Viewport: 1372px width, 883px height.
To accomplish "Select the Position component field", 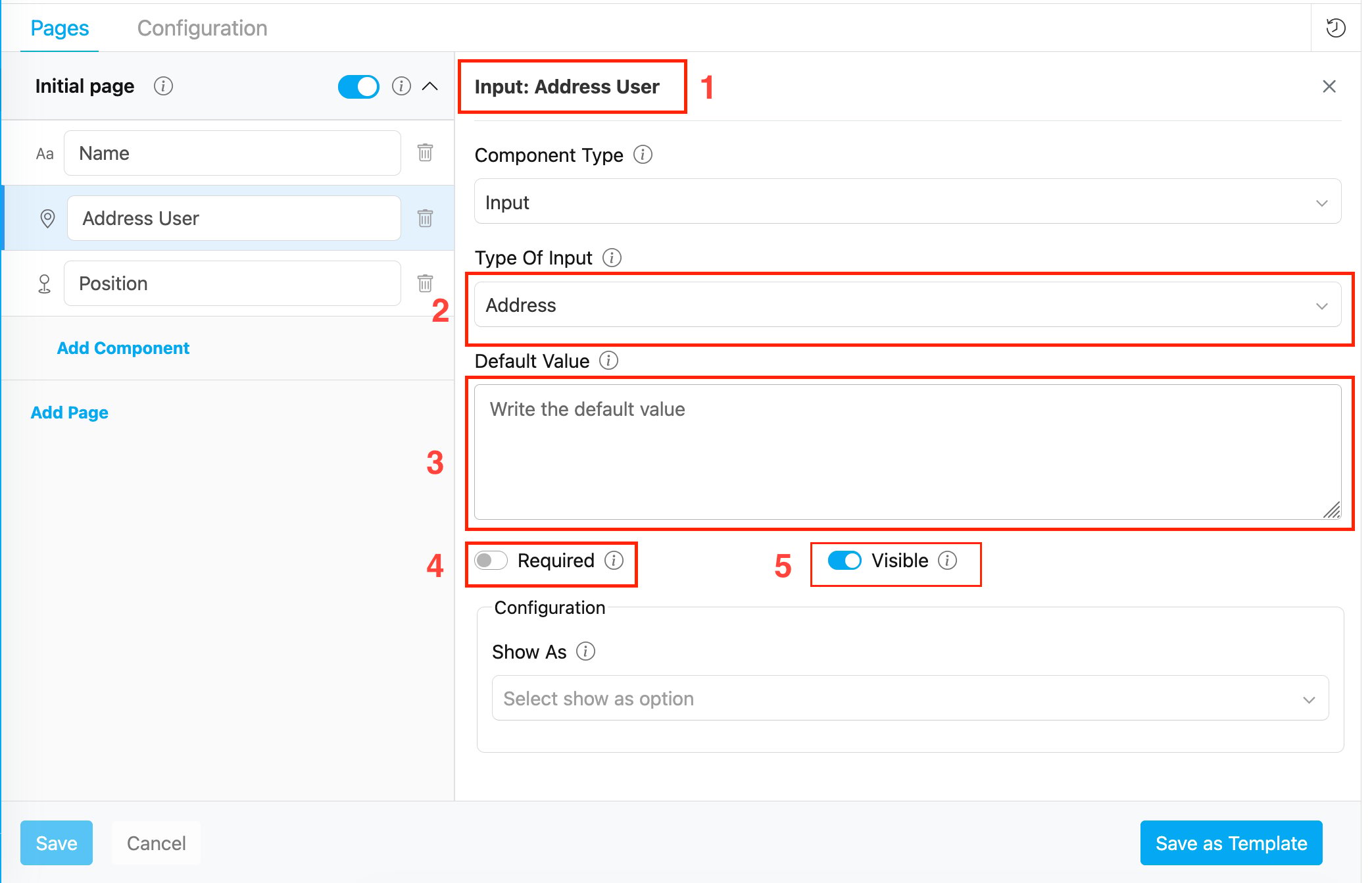I will click(x=232, y=283).
